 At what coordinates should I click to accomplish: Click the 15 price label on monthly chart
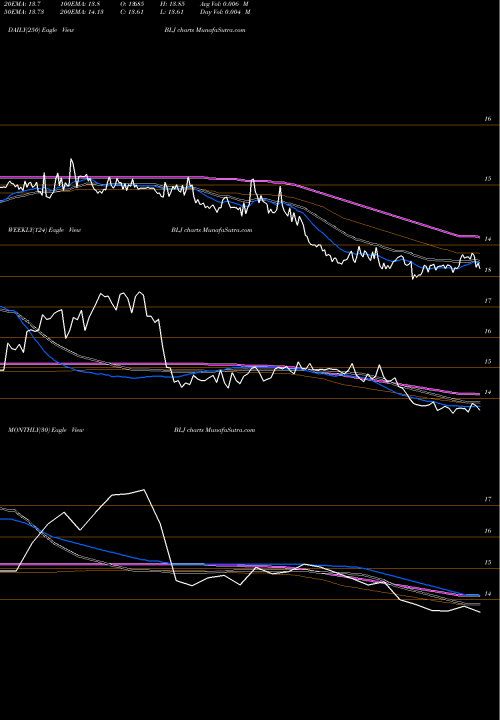pyautogui.click(x=488, y=562)
